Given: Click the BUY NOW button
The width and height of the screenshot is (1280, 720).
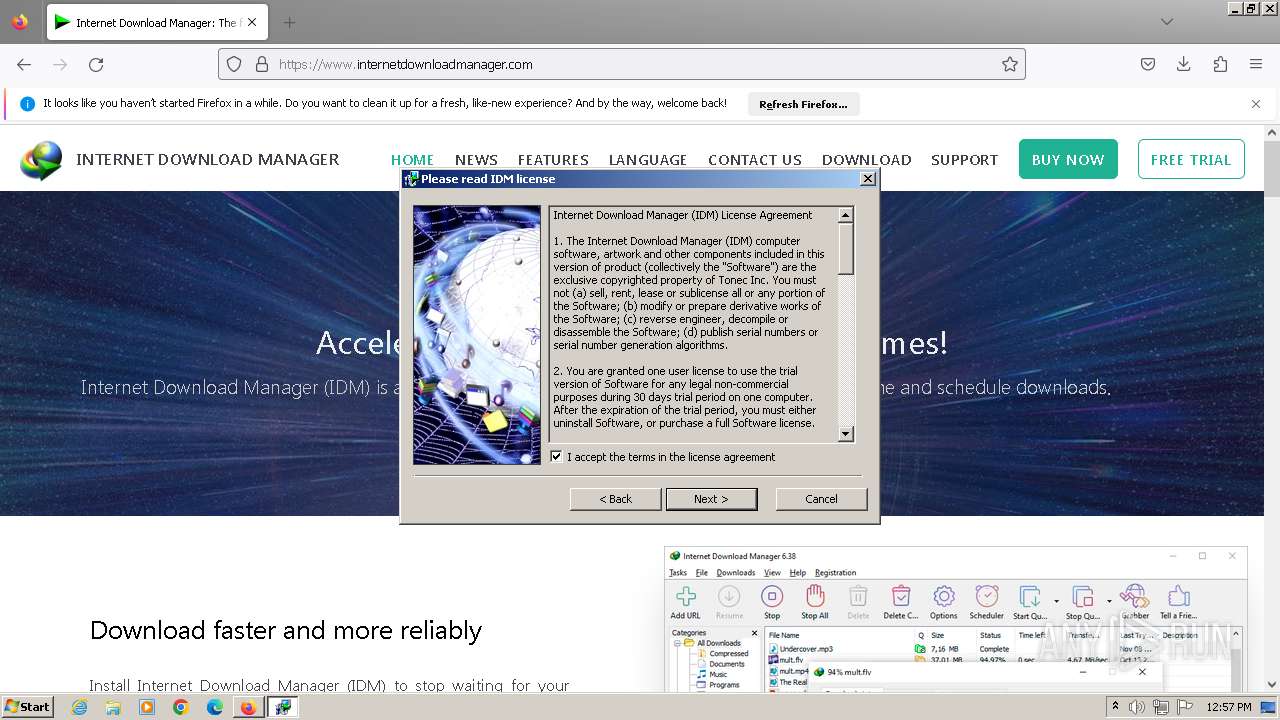Looking at the screenshot, I should coord(1068,159).
